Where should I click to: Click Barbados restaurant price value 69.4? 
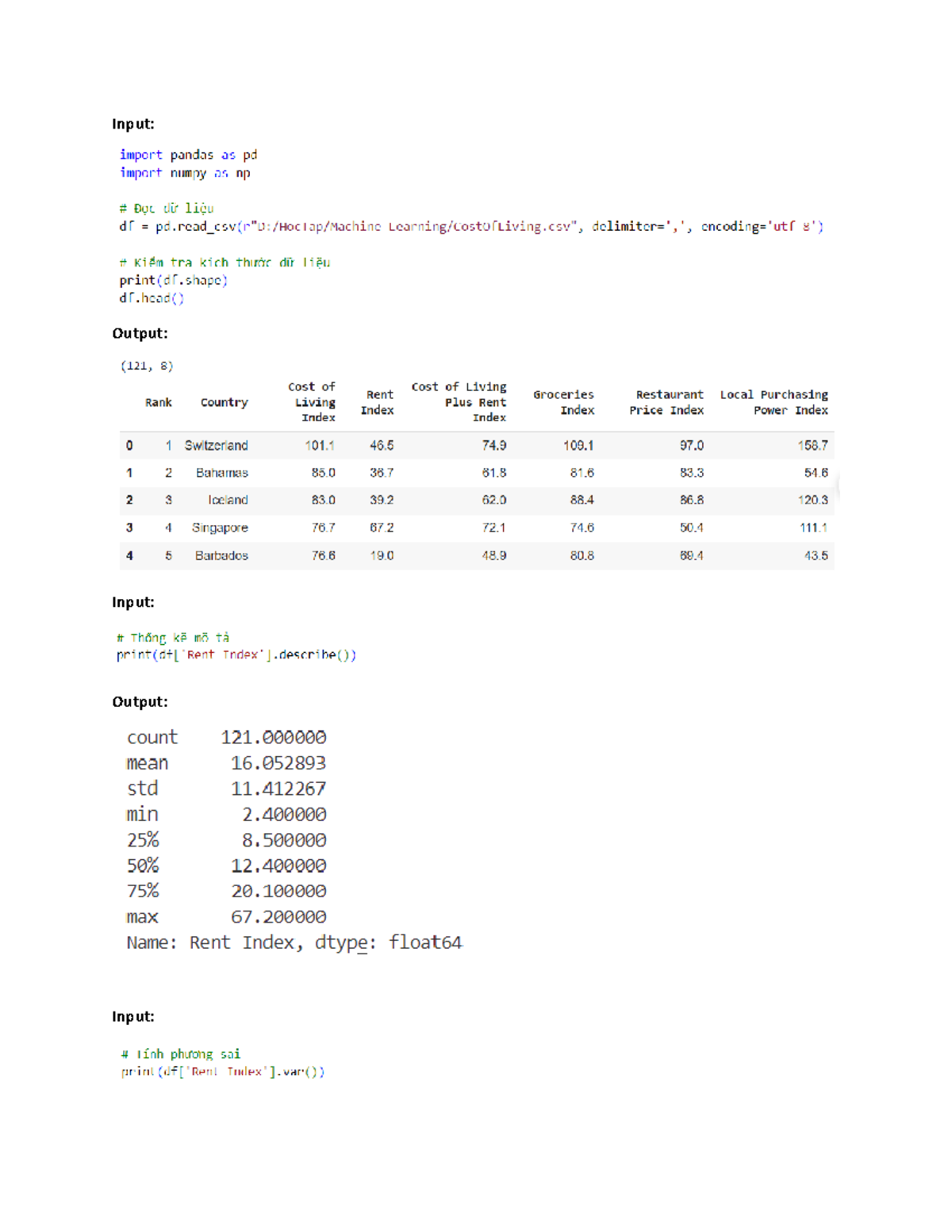pyautogui.click(x=692, y=556)
